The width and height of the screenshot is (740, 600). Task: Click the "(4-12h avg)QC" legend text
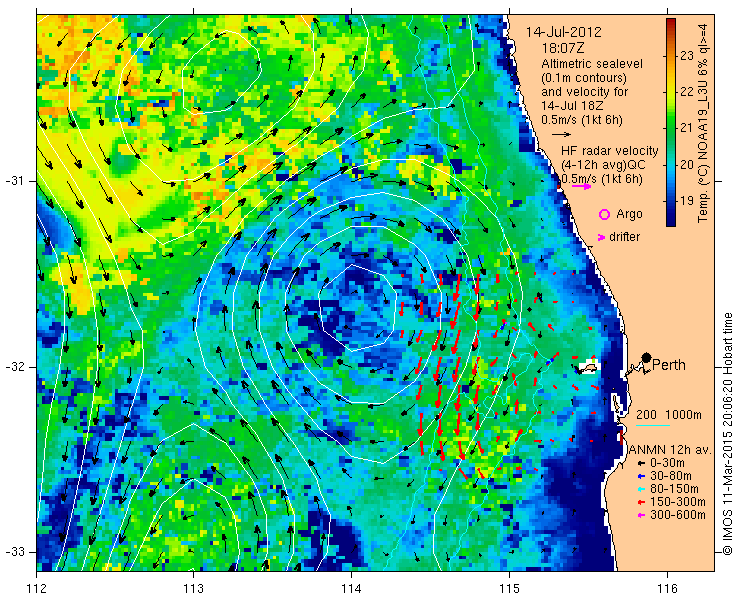click(x=603, y=165)
